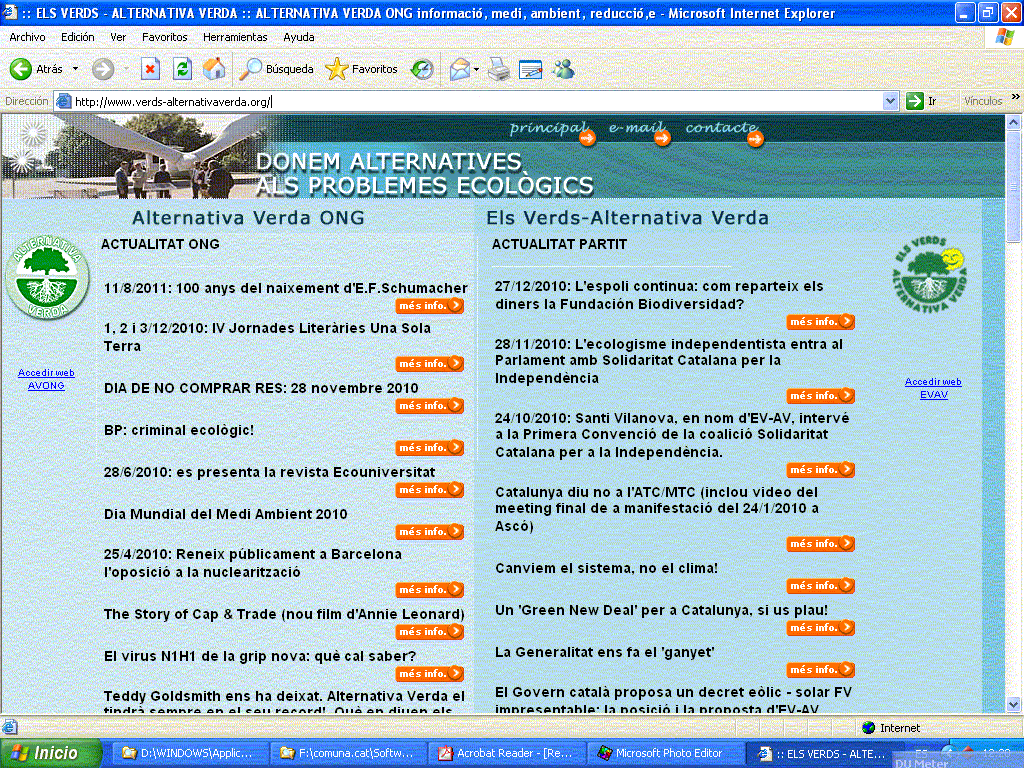This screenshot has height=768, width=1024.
Task: Expand the mail icon dropdown arrow
Action: [x=476, y=69]
